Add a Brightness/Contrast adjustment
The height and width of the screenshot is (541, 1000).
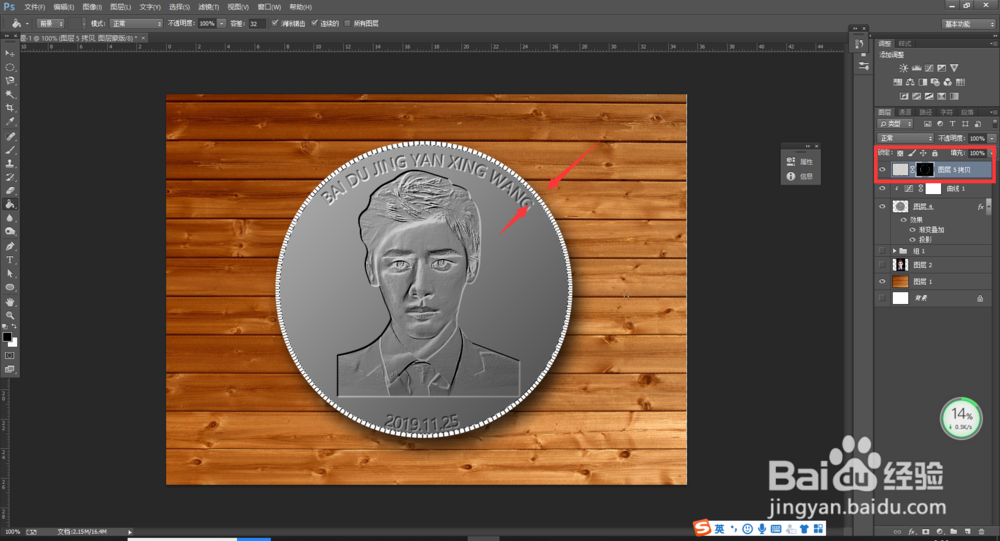(x=903, y=68)
